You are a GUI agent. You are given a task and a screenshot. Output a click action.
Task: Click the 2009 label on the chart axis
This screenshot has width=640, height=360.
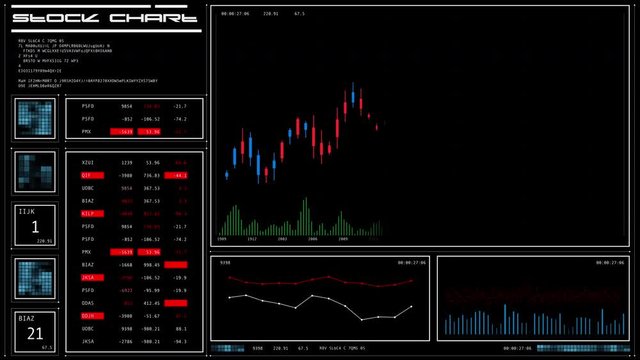343,239
